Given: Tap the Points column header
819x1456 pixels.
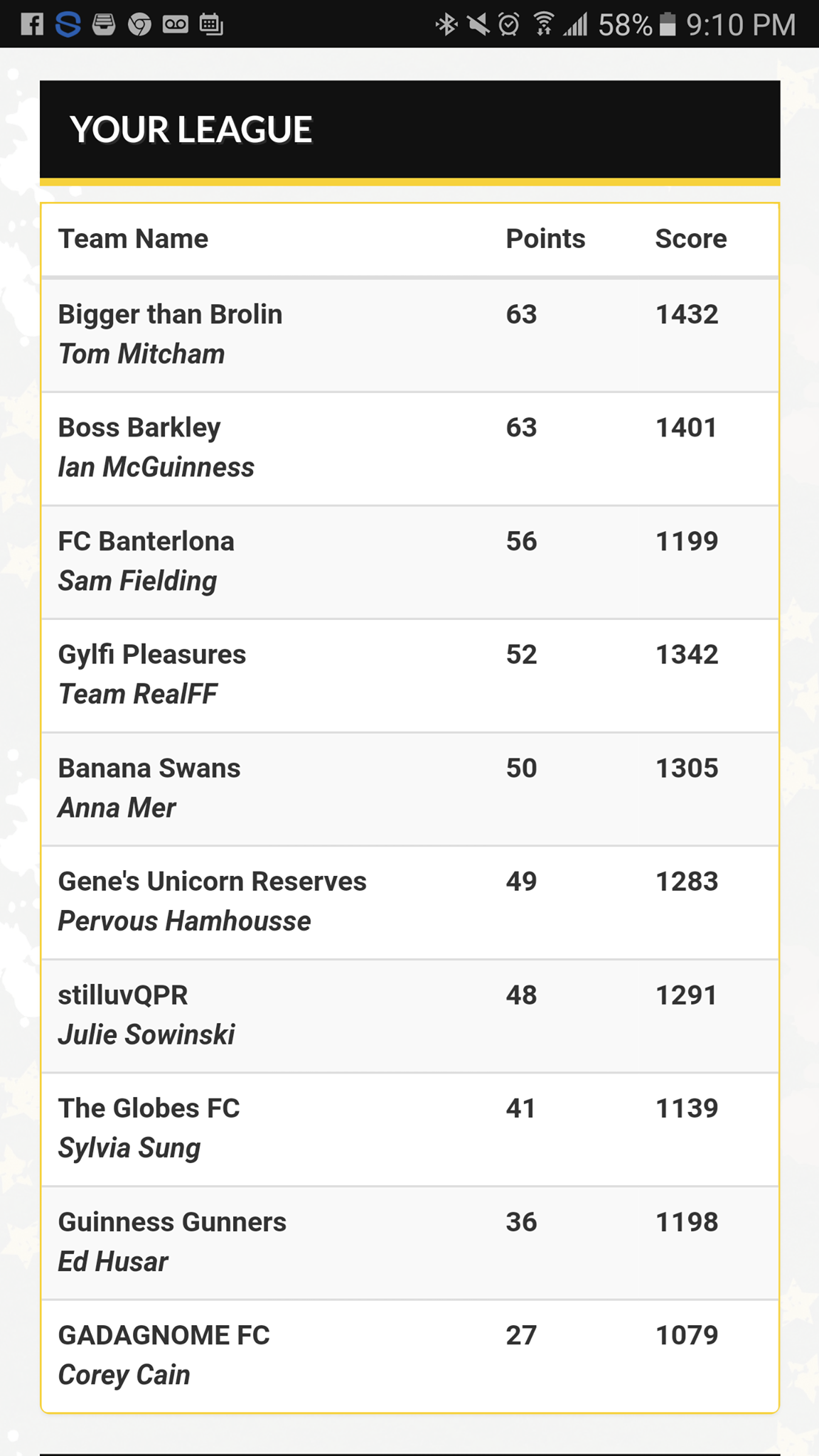Looking at the screenshot, I should [545, 239].
